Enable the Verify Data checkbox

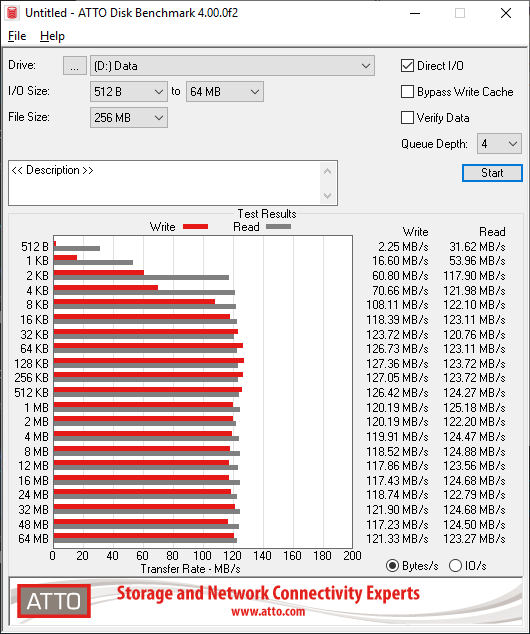[407, 118]
